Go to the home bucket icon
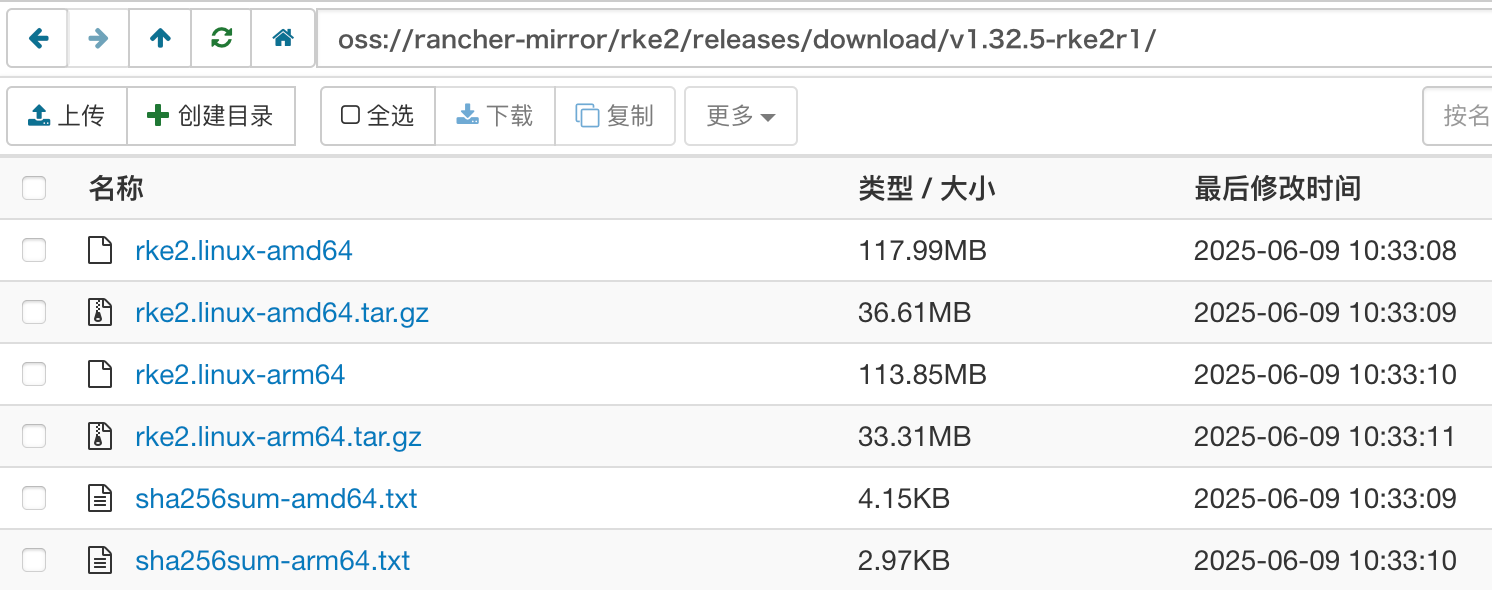 point(283,39)
